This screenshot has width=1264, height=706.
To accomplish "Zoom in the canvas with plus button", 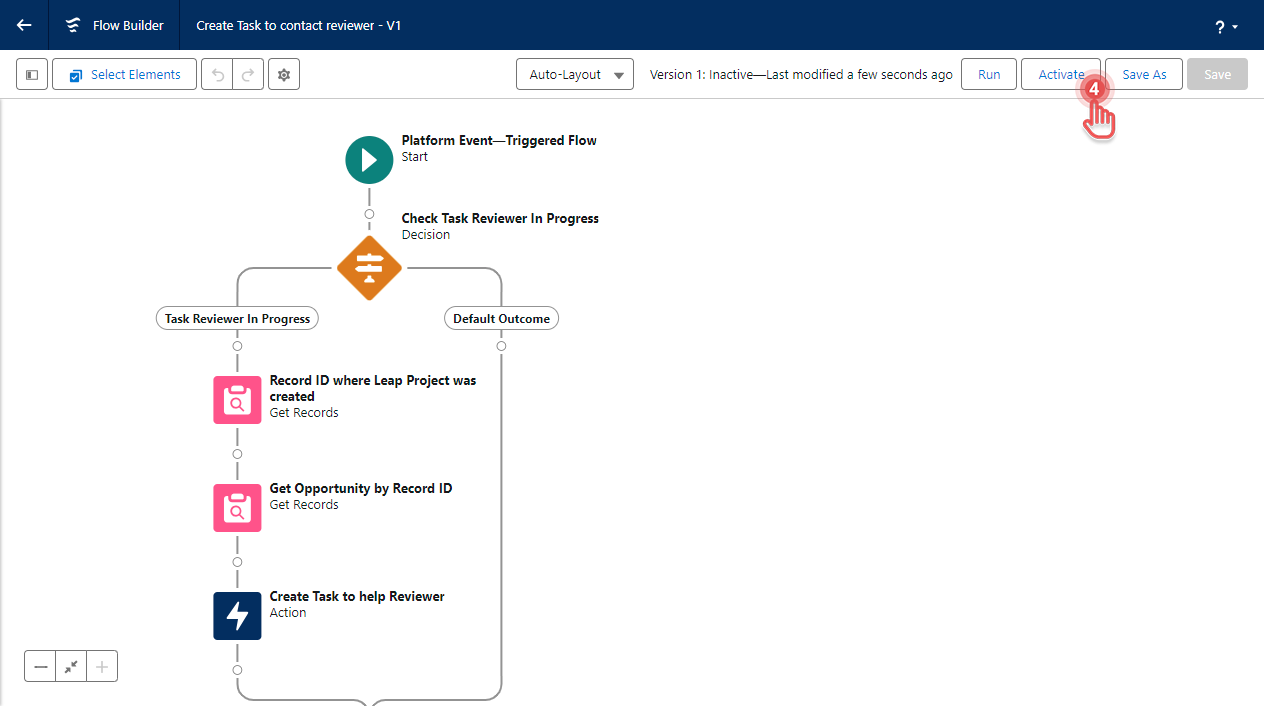I will [102, 667].
